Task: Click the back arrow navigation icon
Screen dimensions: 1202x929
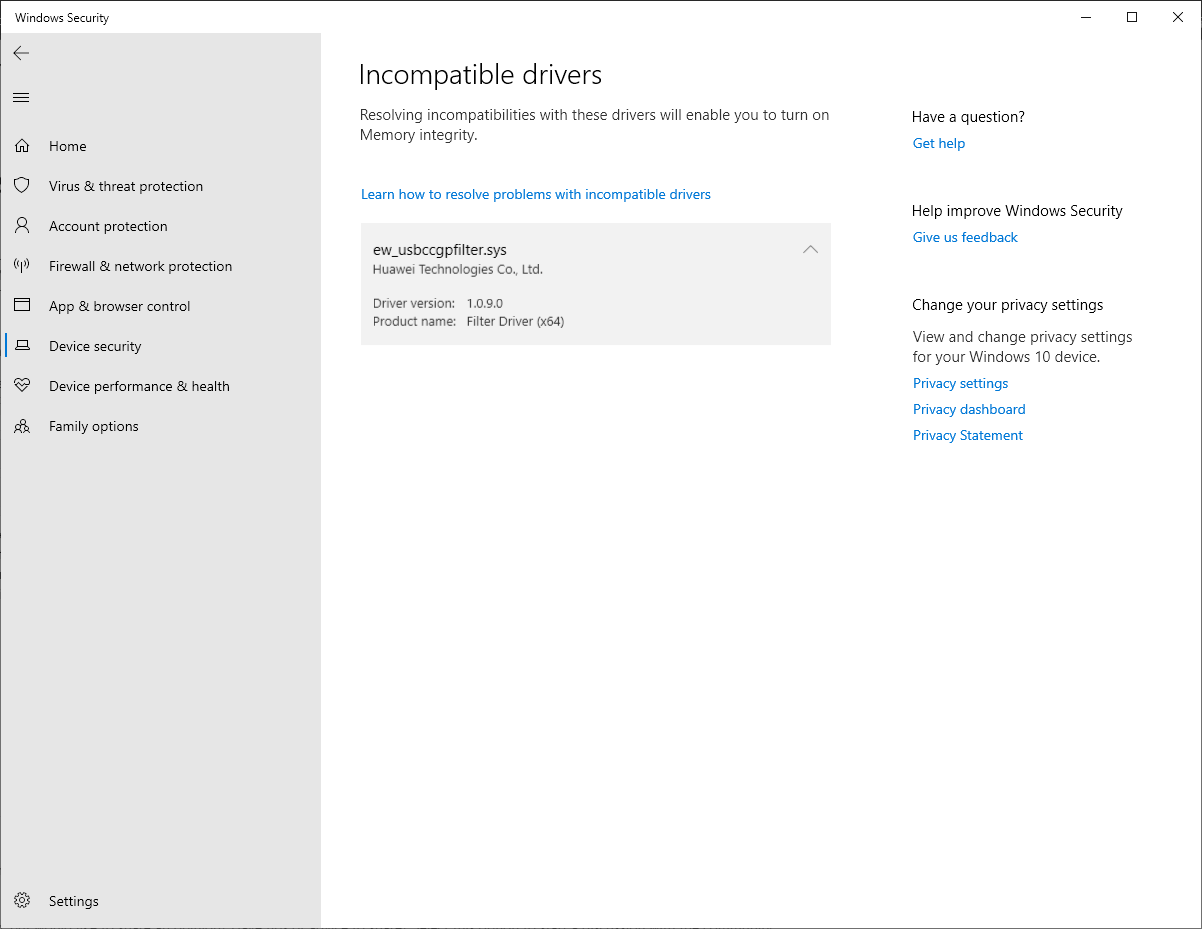Action: coord(21,53)
